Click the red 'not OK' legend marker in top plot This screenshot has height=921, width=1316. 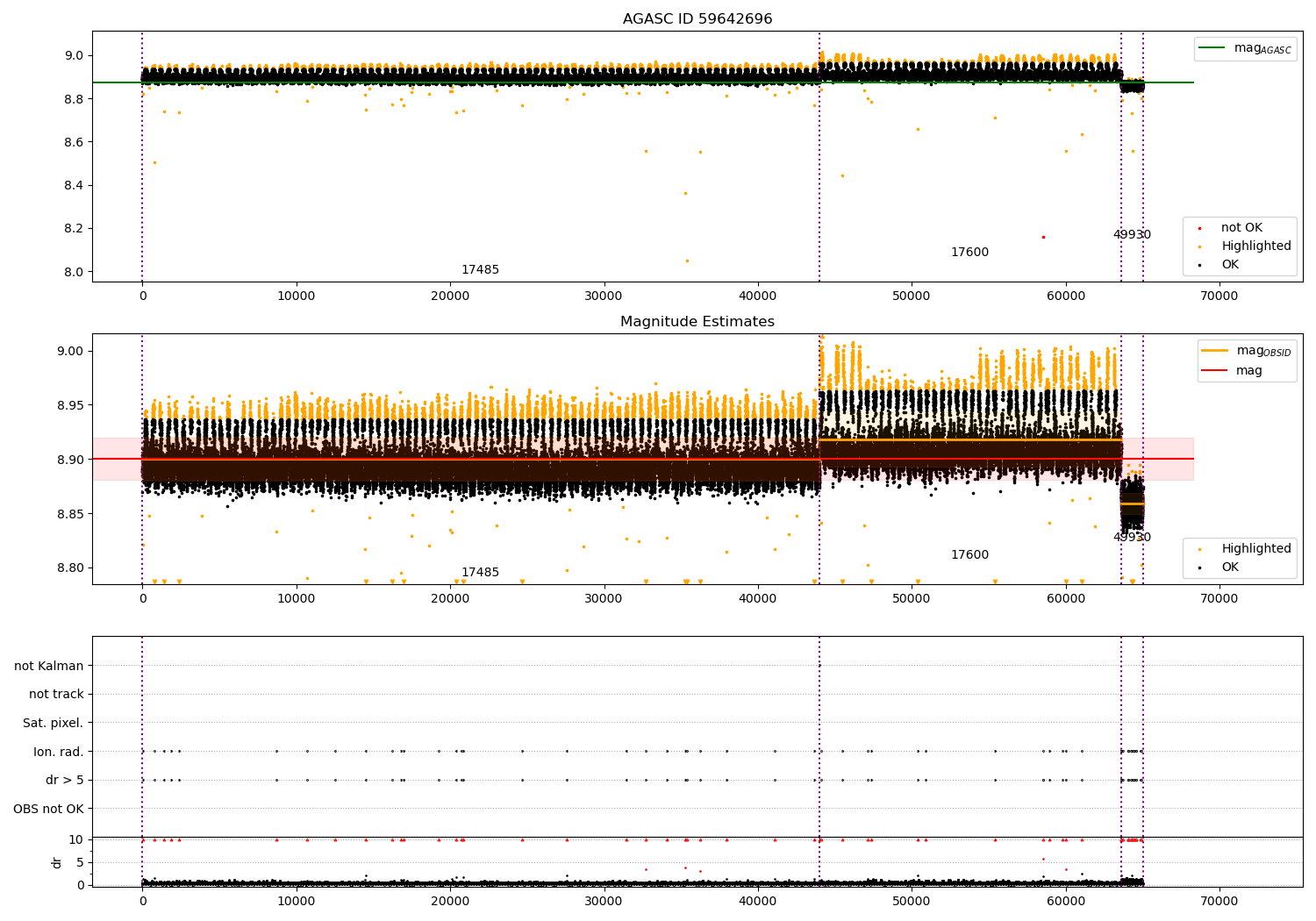point(1199,228)
